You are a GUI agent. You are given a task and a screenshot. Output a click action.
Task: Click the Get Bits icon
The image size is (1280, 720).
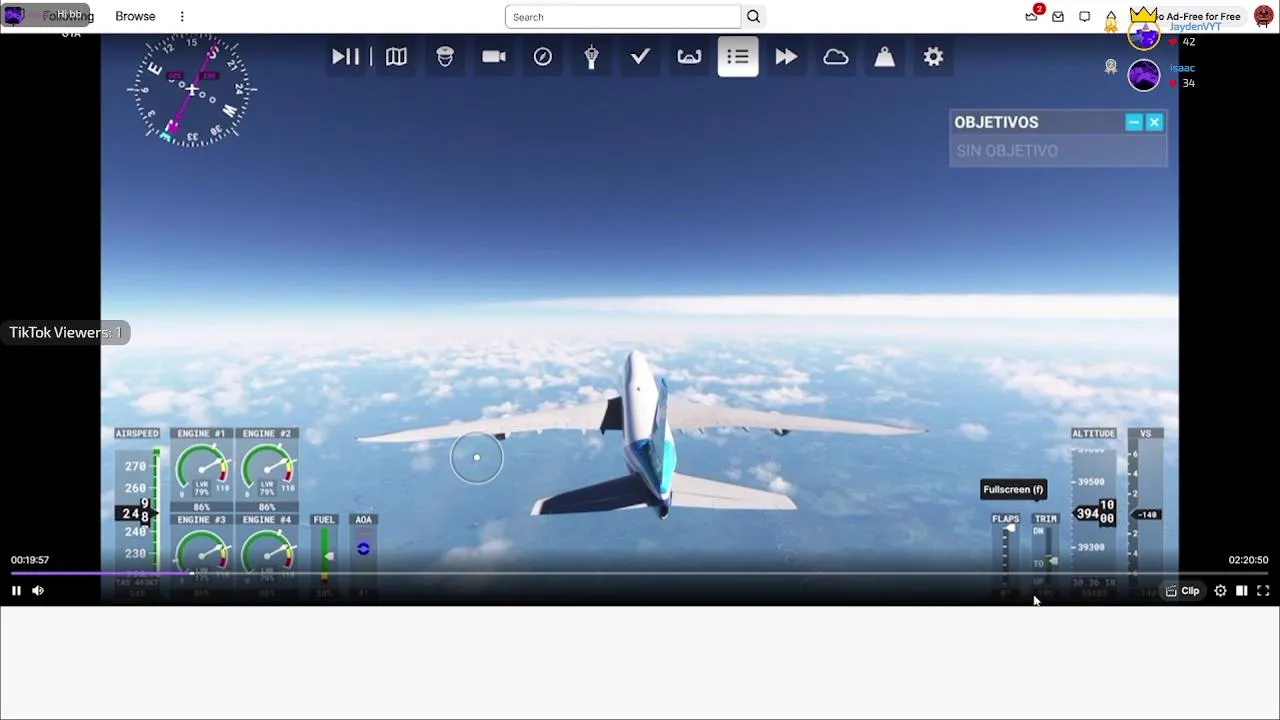pyautogui.click(x=1111, y=18)
